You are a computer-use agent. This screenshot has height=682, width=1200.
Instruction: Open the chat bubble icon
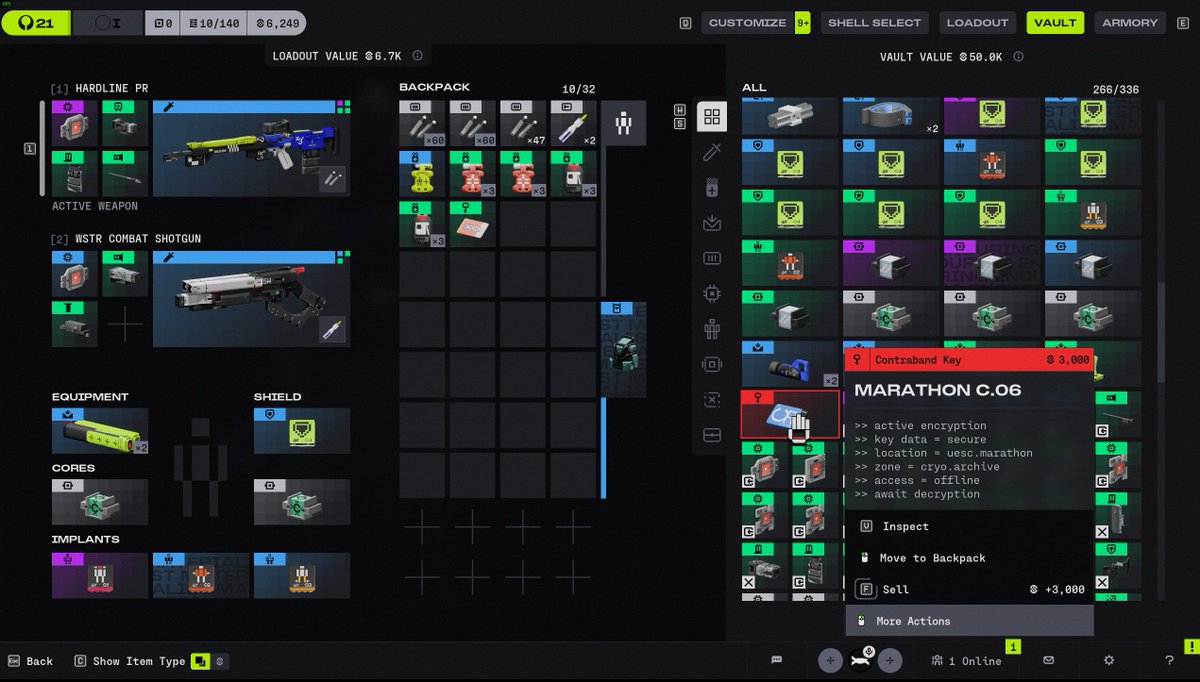(776, 660)
